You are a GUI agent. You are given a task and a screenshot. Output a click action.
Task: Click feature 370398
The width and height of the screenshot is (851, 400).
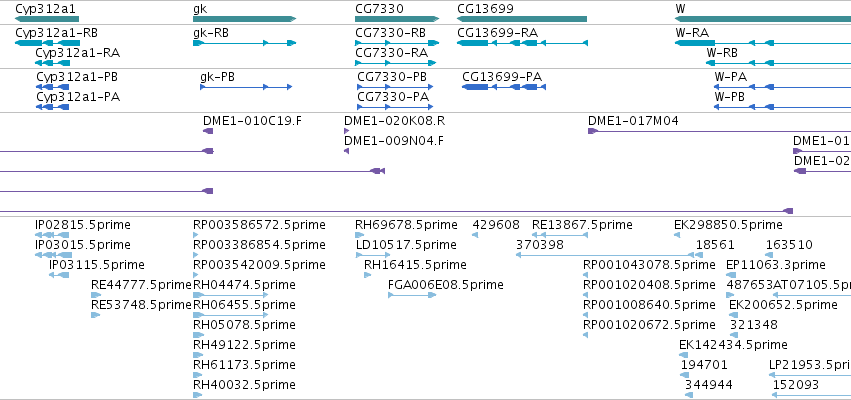pyautogui.click(x=605, y=255)
